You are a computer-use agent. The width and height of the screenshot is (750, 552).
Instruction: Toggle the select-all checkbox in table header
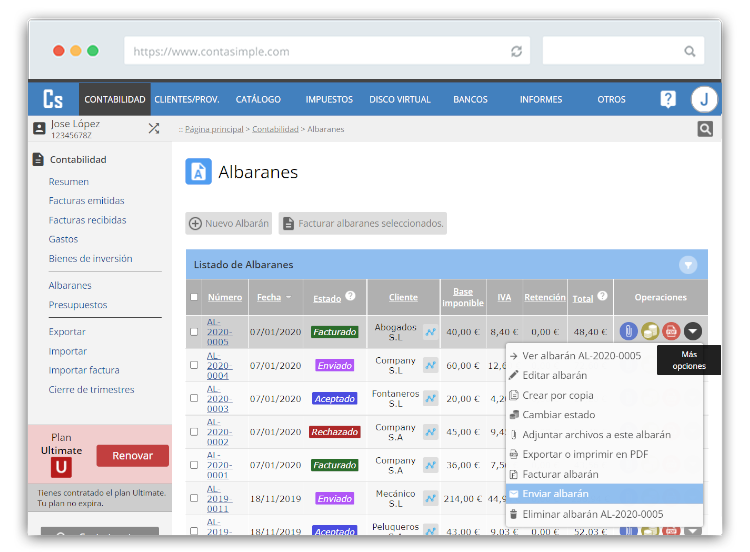pyautogui.click(x=194, y=297)
